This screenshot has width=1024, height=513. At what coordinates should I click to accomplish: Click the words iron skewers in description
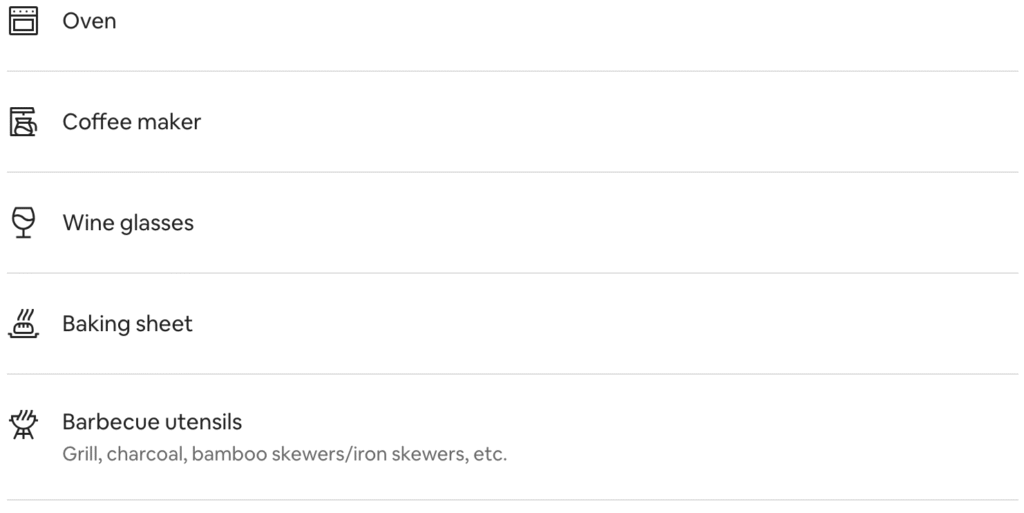click(x=408, y=454)
